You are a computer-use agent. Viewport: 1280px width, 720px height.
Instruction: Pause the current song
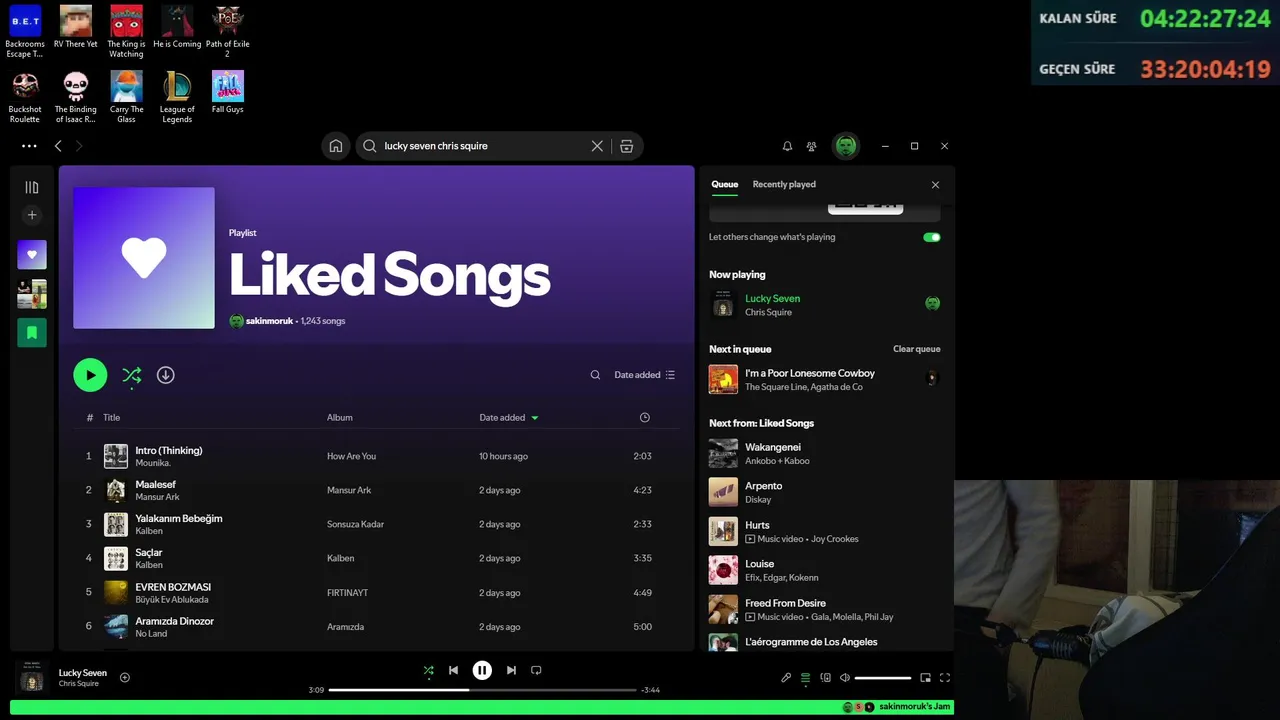482,670
